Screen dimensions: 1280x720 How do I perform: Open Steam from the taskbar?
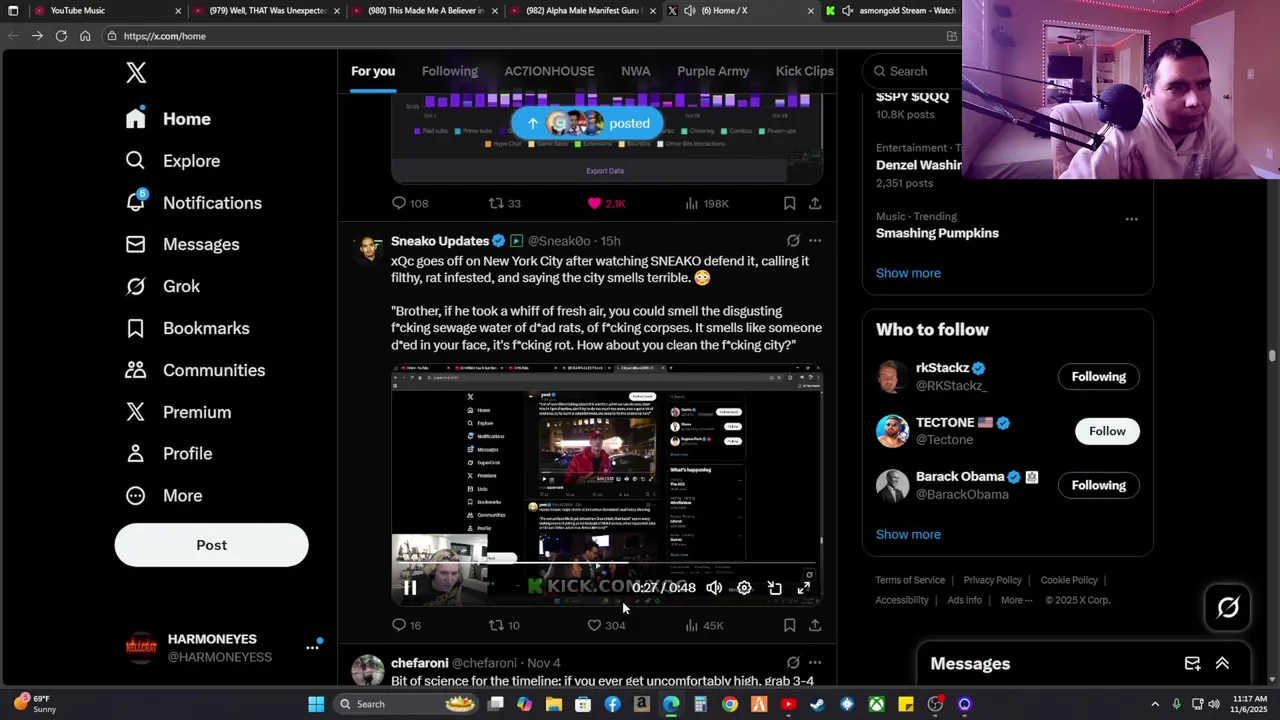click(x=817, y=704)
